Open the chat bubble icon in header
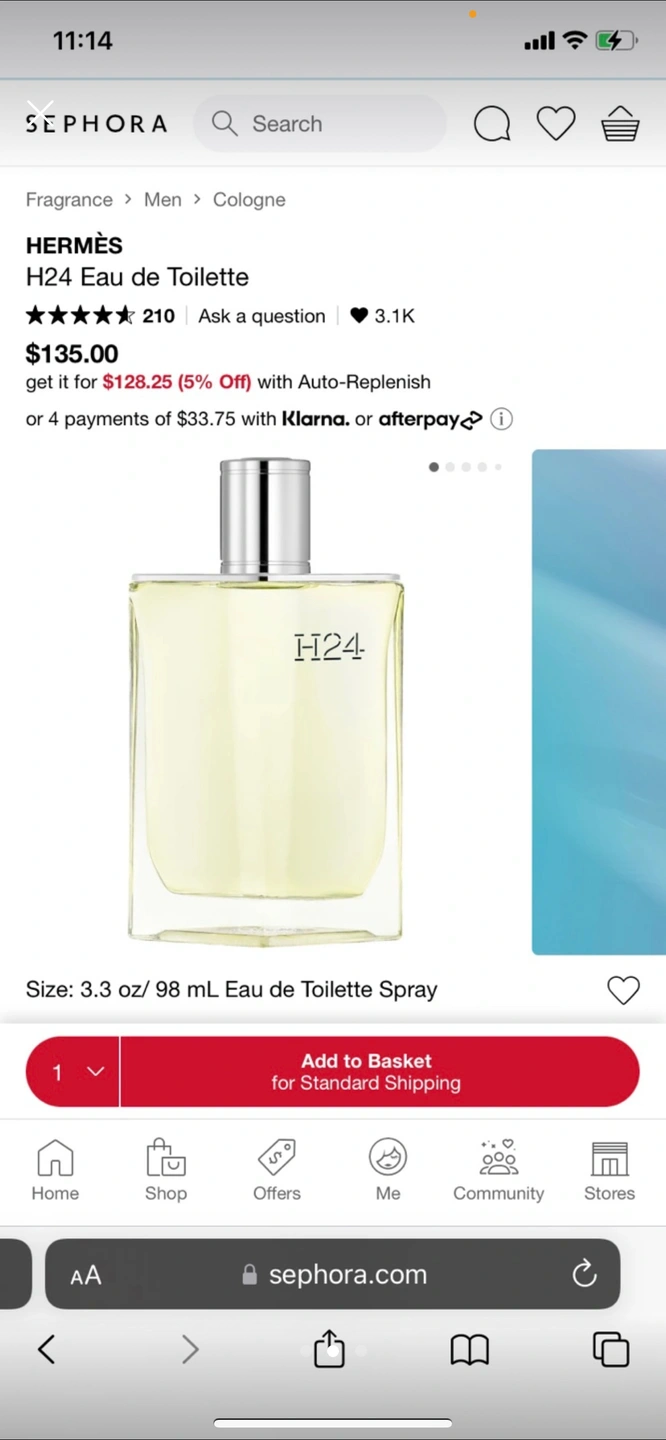 click(492, 124)
